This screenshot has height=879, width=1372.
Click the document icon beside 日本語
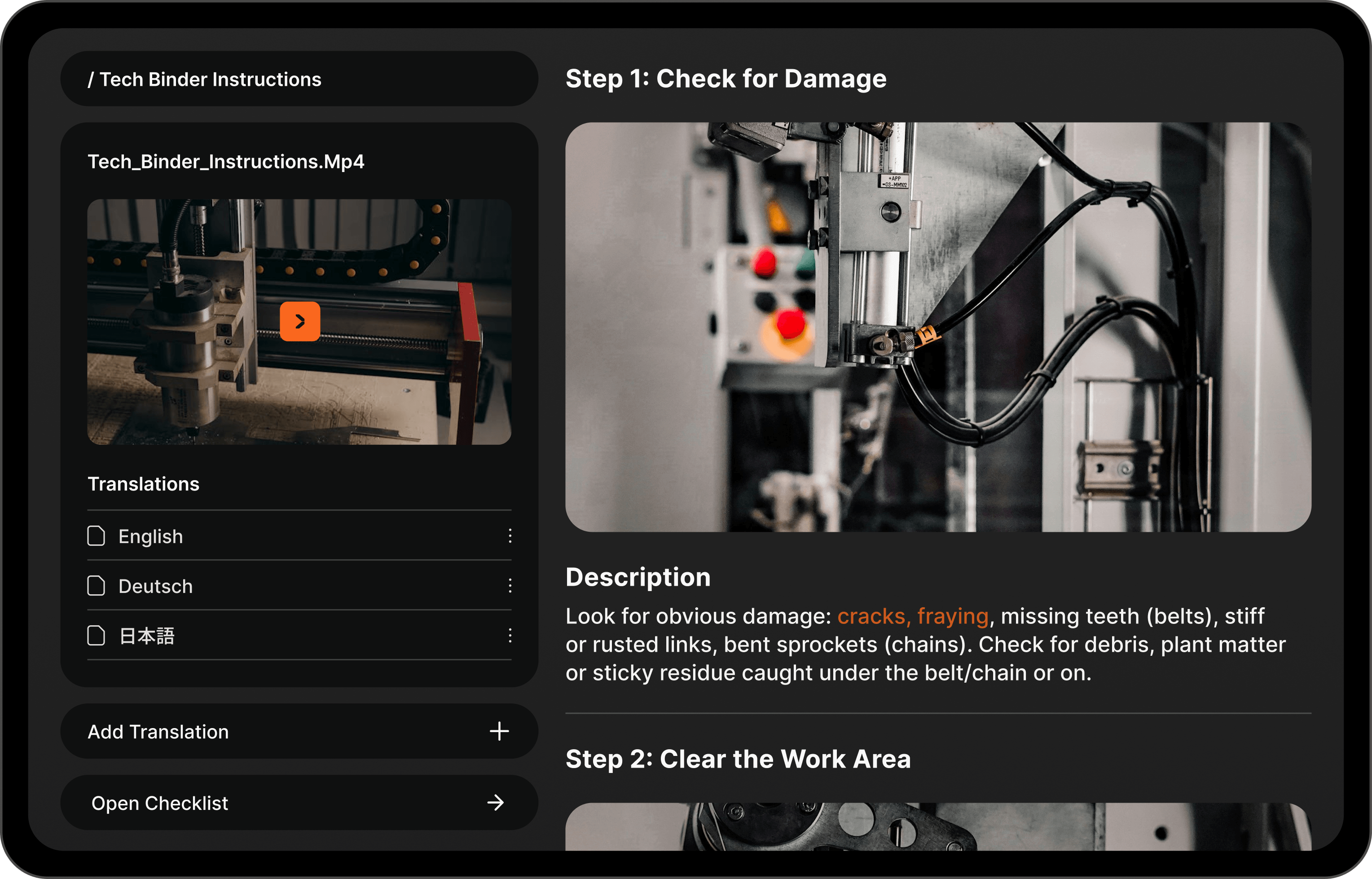tap(96, 635)
